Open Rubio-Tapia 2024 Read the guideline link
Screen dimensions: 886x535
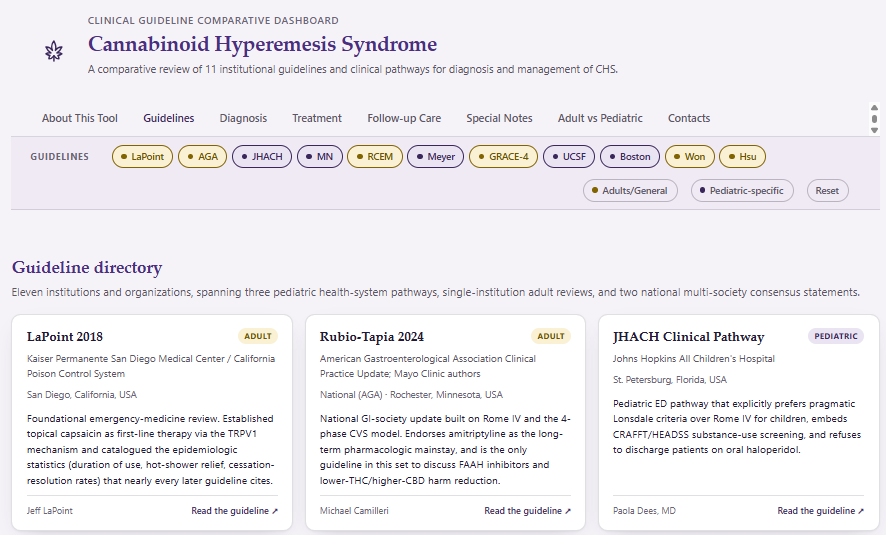527,511
